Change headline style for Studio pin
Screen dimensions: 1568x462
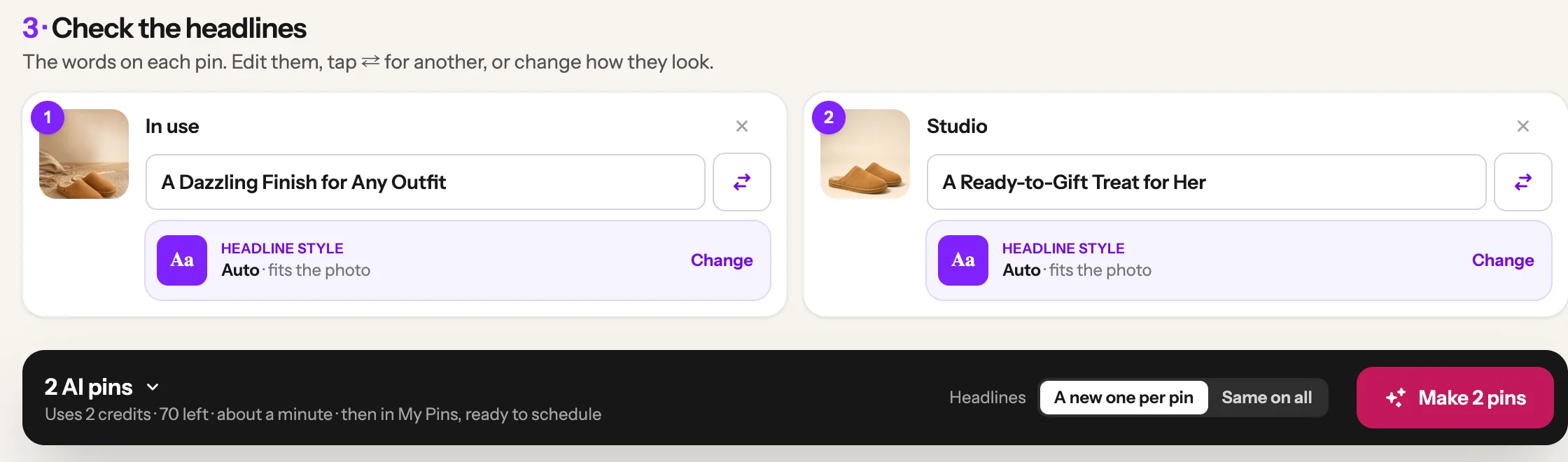(1503, 260)
